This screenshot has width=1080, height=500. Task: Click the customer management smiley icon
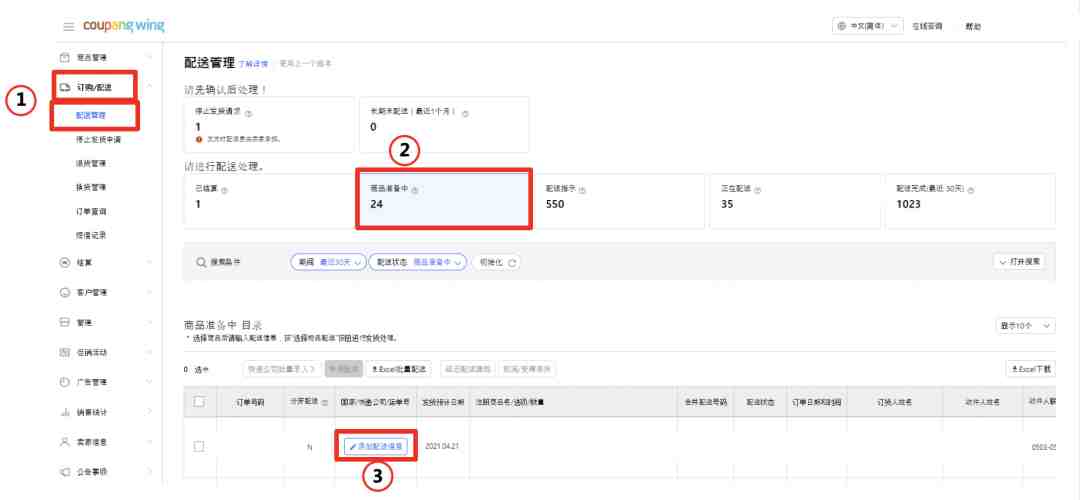pos(65,293)
